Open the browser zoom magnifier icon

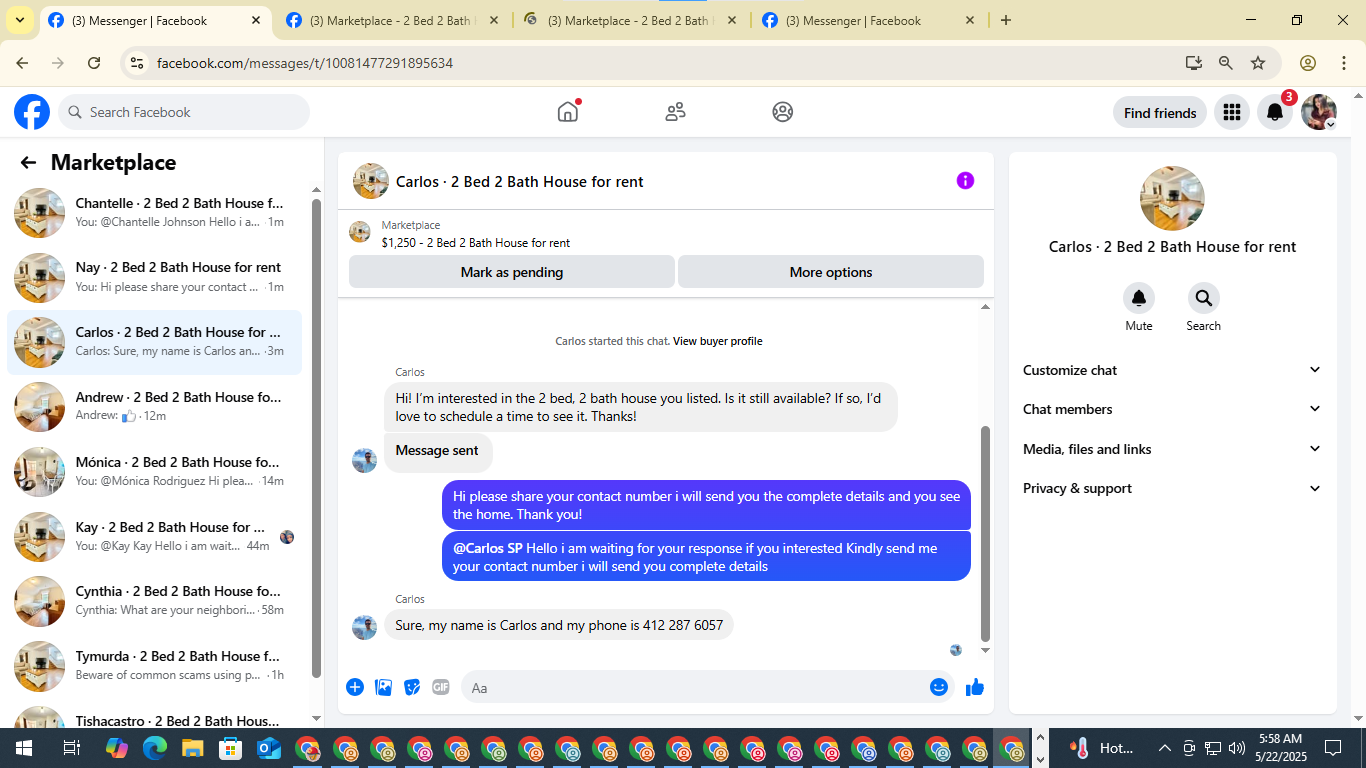coord(1226,63)
